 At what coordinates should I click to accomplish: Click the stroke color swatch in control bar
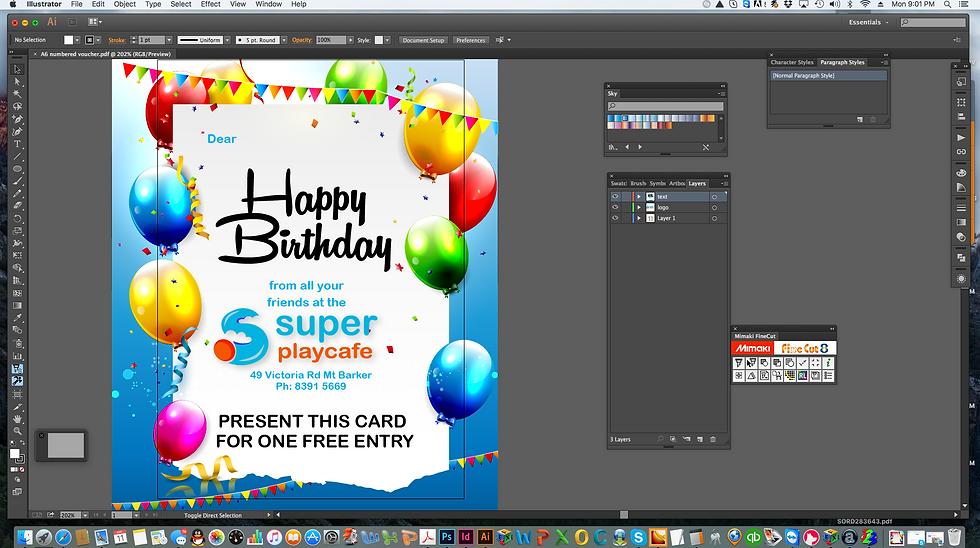pos(89,40)
